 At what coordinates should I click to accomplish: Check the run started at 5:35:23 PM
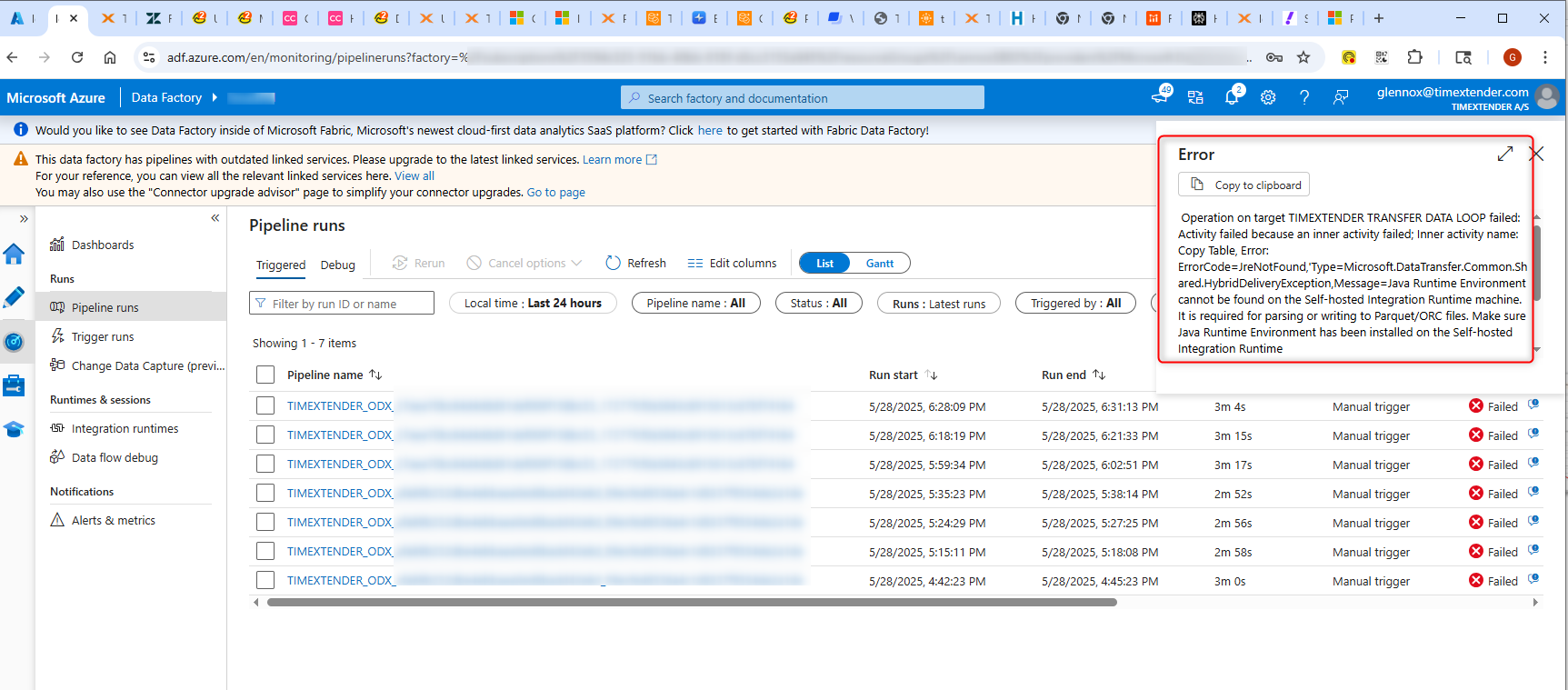pyautogui.click(x=265, y=493)
